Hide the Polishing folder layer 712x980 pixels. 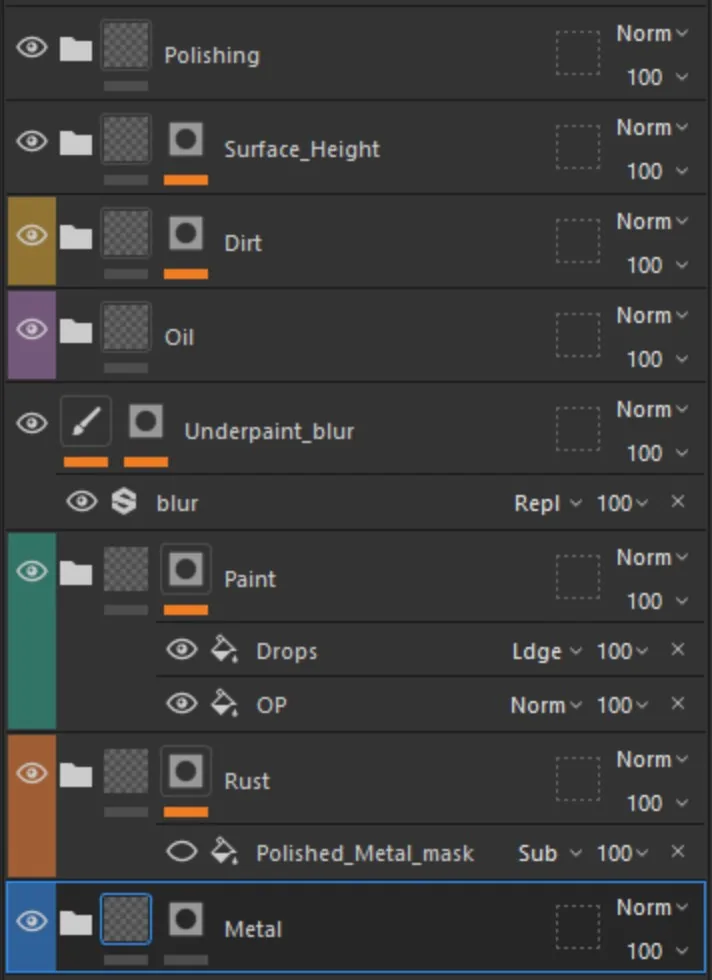pos(32,47)
